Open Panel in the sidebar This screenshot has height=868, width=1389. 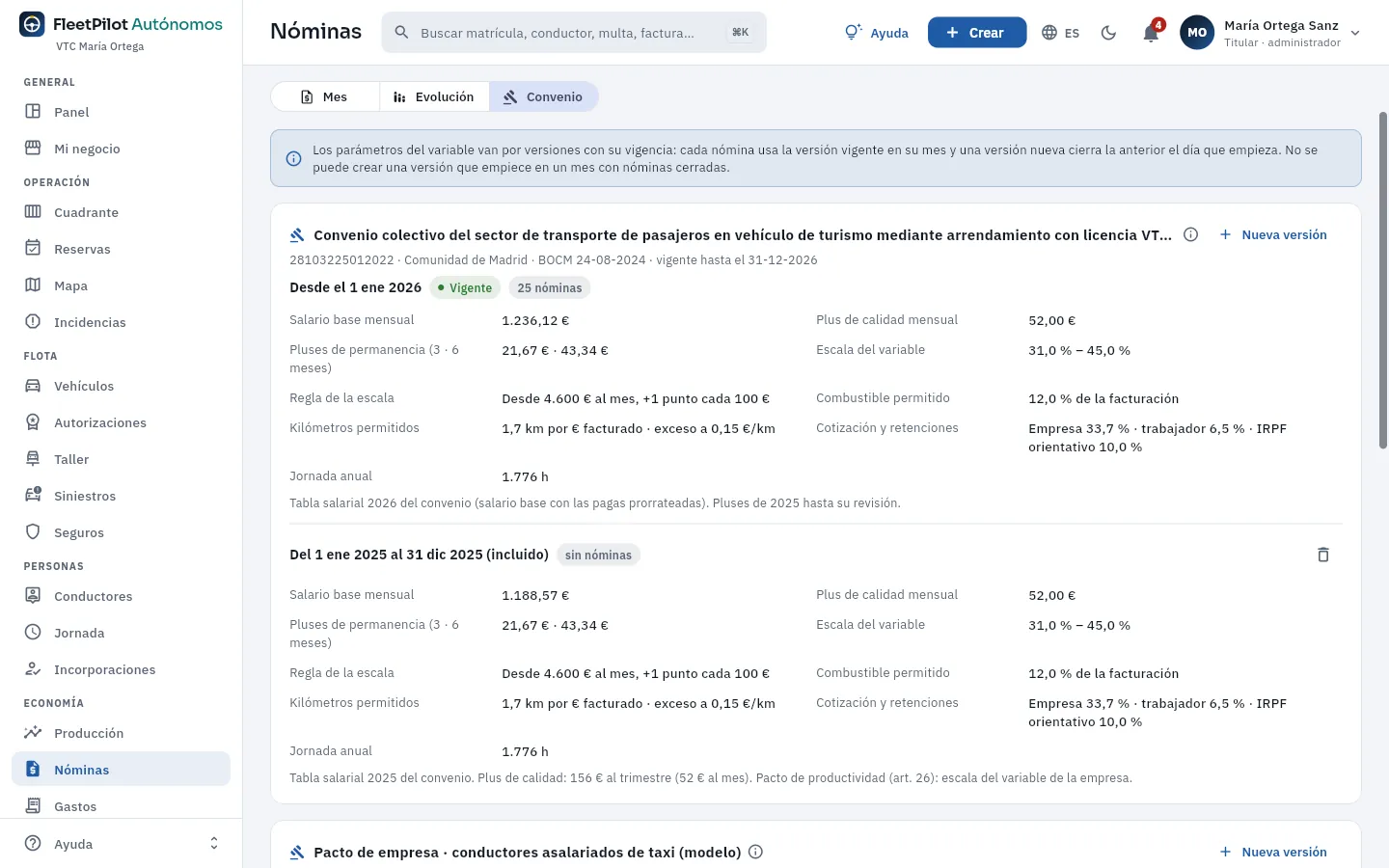point(121,112)
